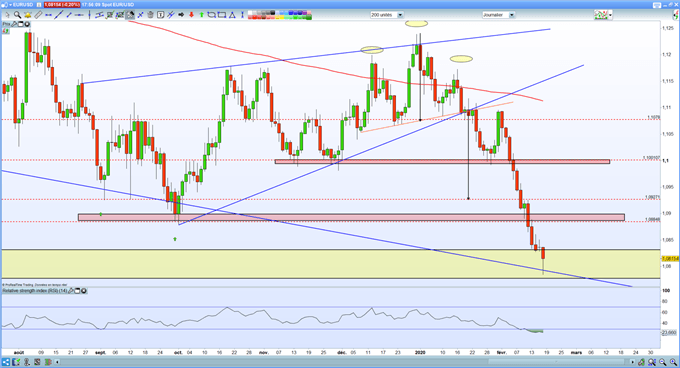Insert a green up arrow marker
Screen dimensions: 680x368
202,15
